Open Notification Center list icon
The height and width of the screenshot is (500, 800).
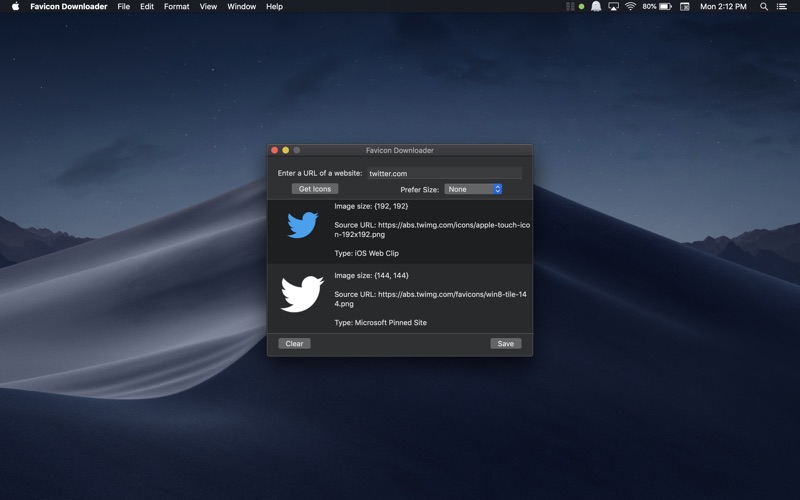782,7
